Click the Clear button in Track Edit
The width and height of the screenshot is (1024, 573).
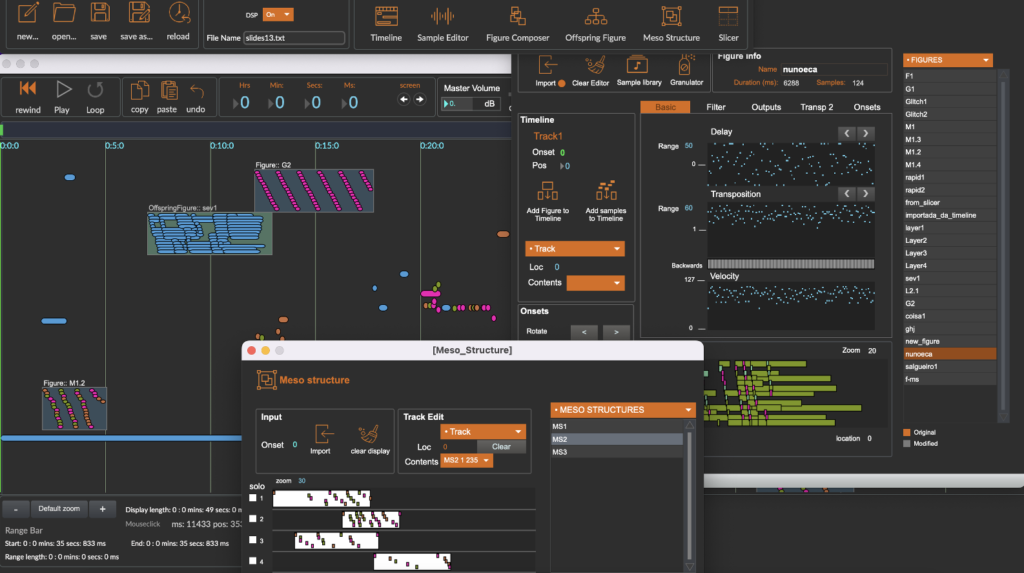pyautogui.click(x=501, y=447)
